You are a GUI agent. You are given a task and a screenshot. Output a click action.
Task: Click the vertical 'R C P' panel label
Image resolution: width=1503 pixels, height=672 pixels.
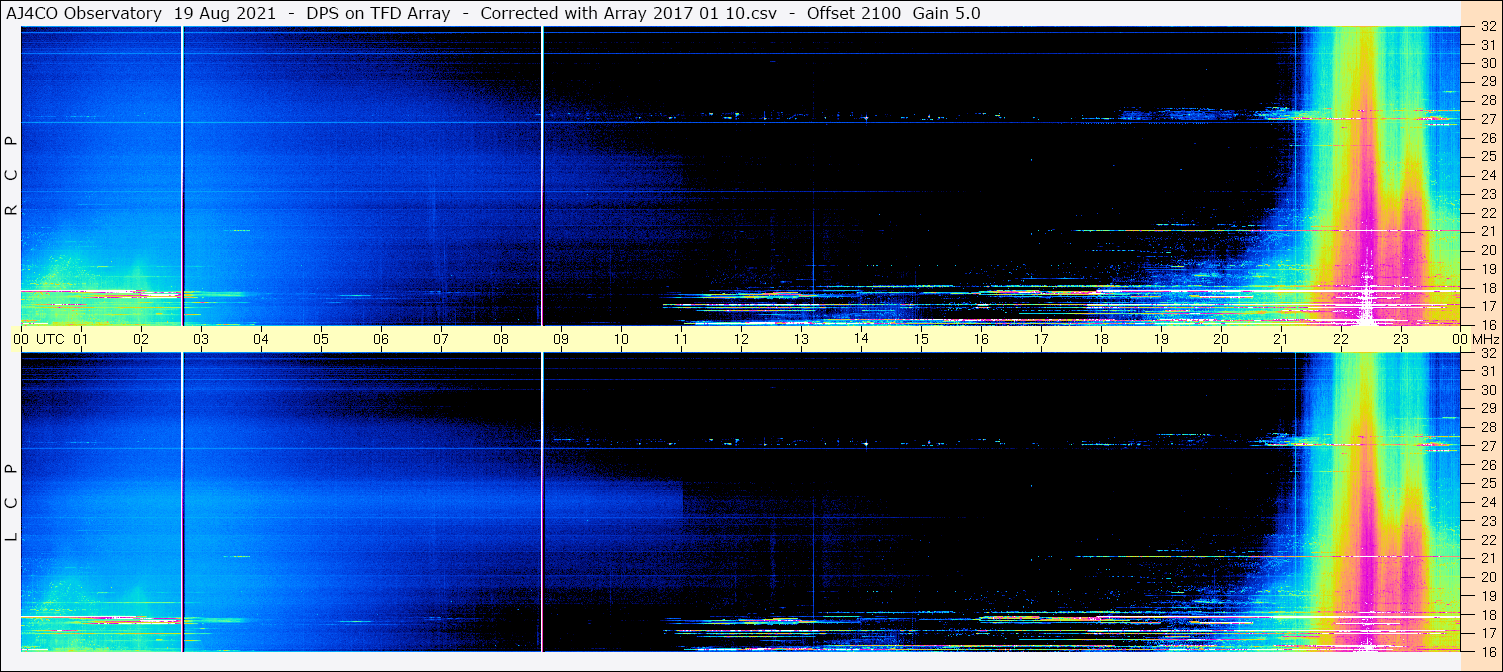pyautogui.click(x=11, y=176)
